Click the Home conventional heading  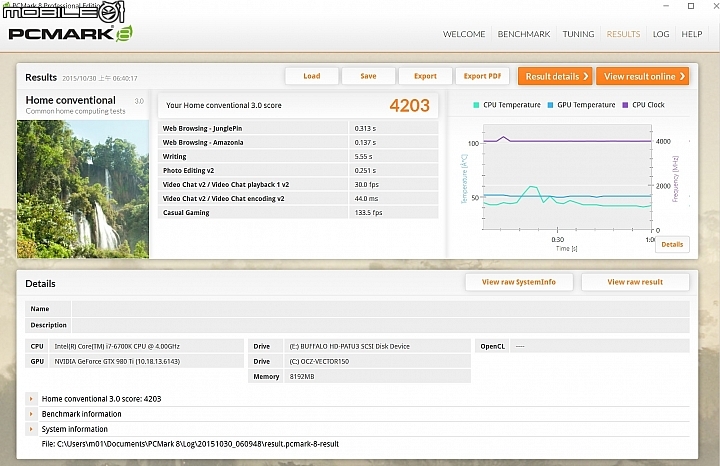[71, 100]
